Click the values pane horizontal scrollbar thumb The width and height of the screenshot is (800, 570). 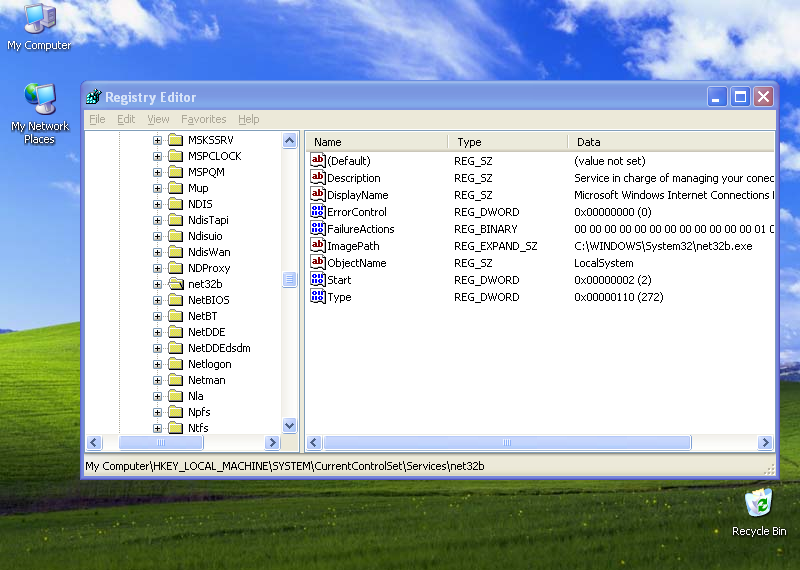(507, 442)
